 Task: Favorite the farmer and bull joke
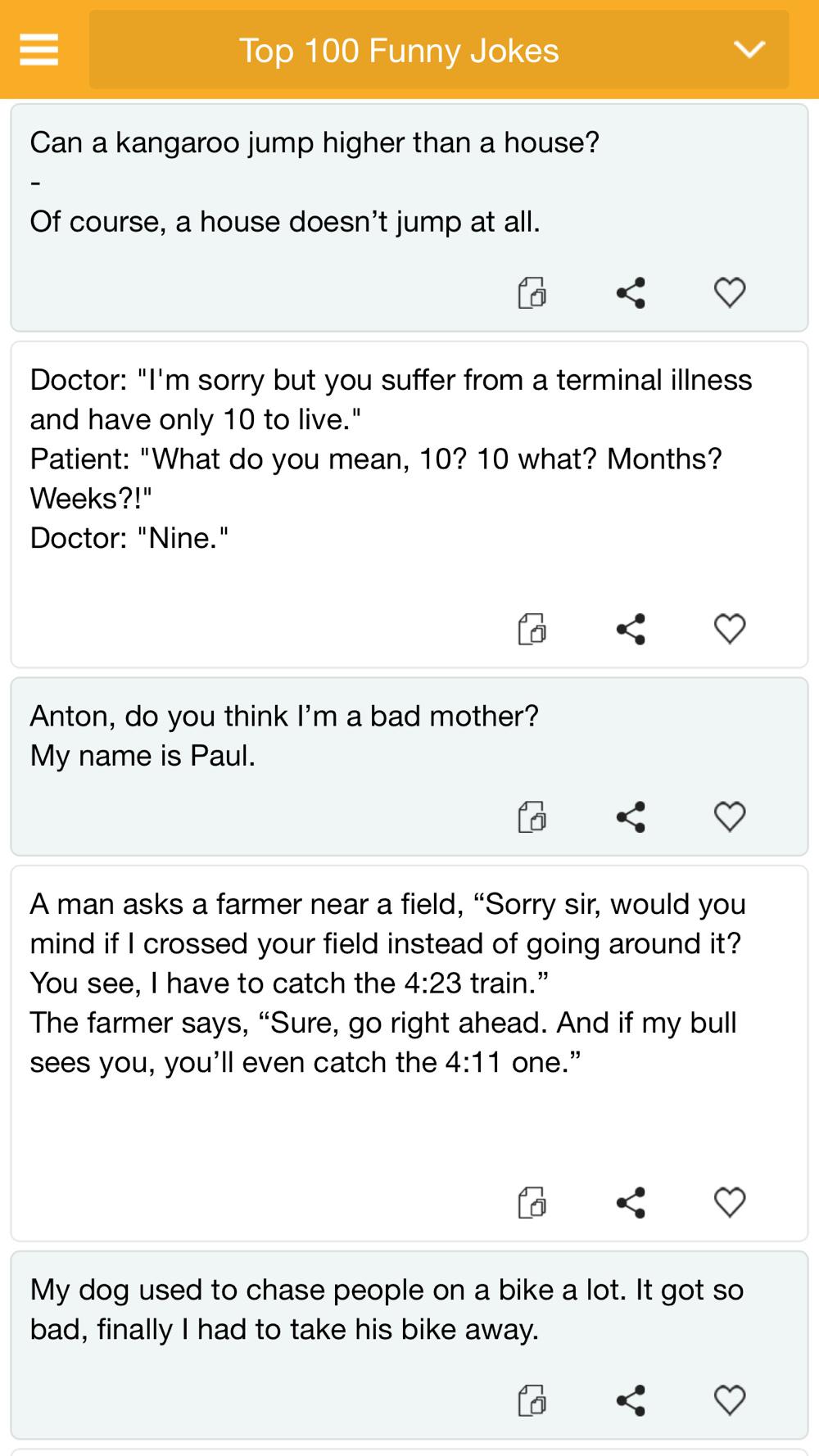pyautogui.click(x=730, y=1202)
